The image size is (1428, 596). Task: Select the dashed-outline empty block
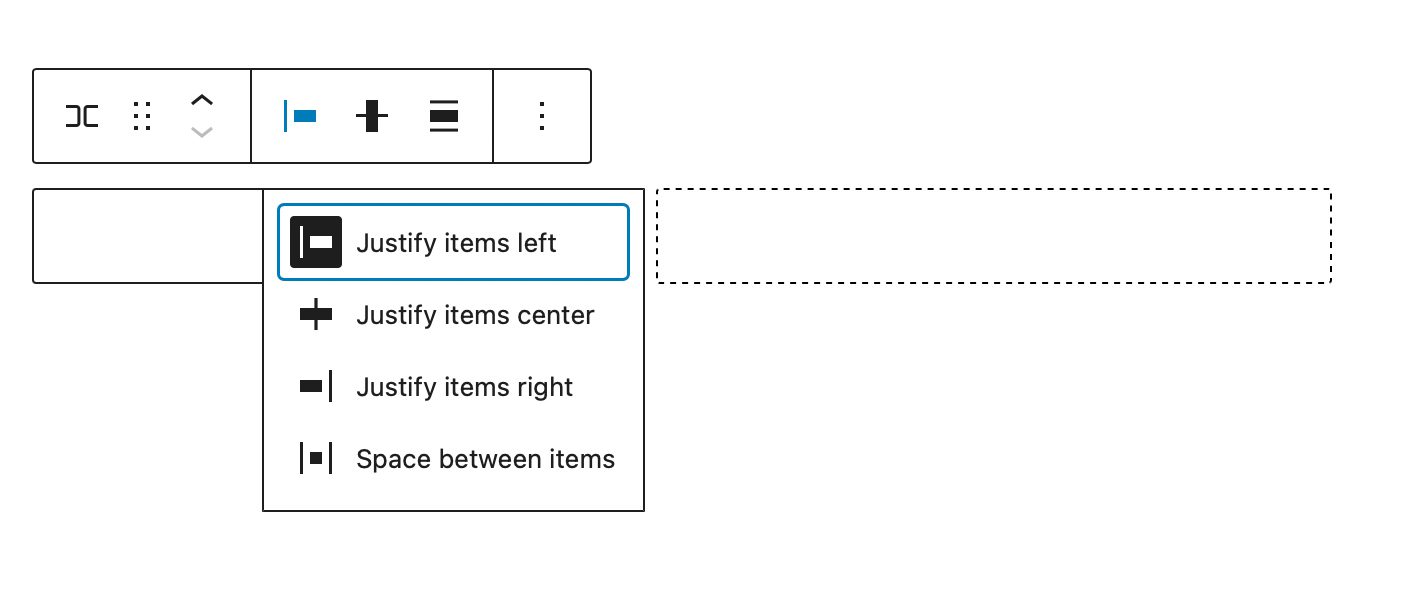(x=993, y=236)
